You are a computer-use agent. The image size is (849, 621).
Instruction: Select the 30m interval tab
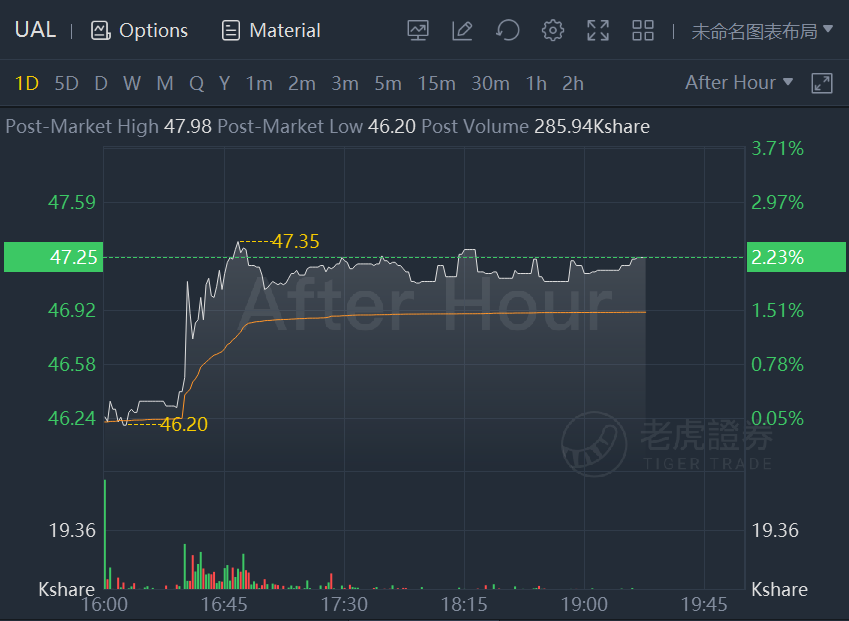490,83
